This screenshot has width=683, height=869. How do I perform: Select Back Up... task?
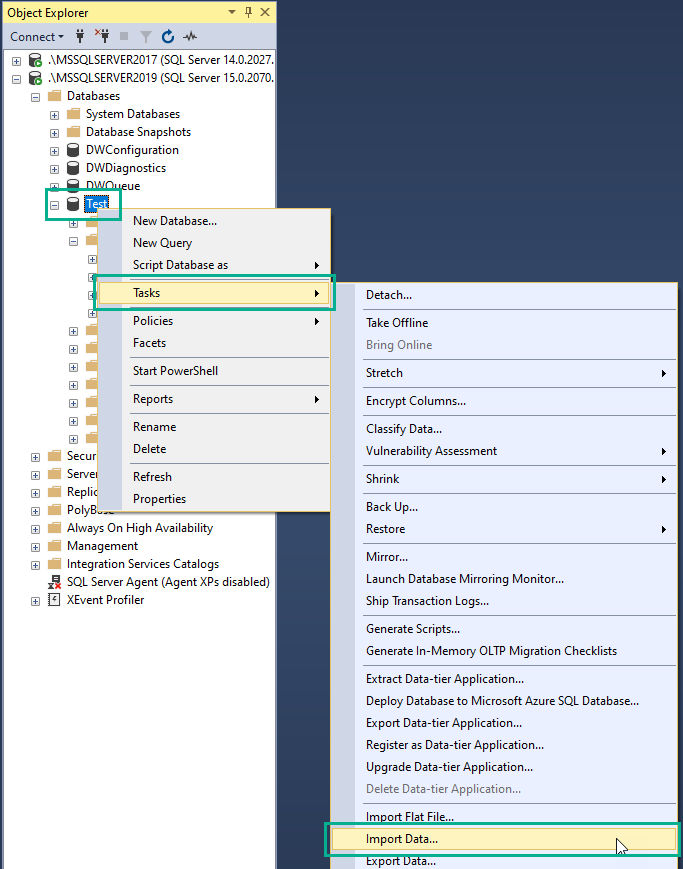[503, 507]
